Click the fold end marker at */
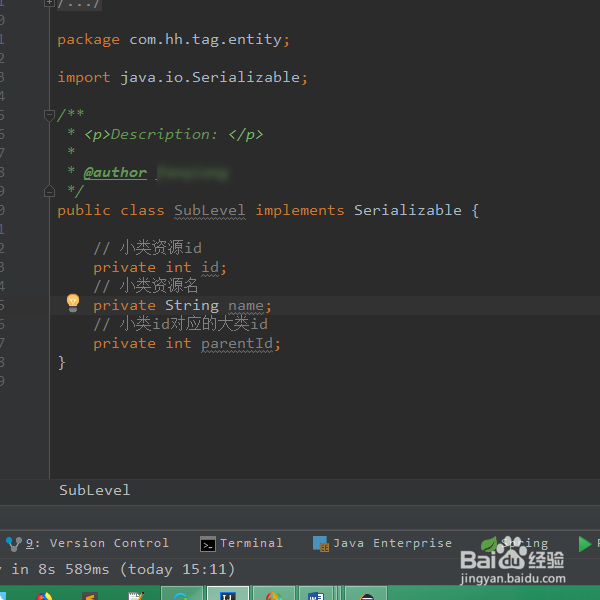 (49, 191)
